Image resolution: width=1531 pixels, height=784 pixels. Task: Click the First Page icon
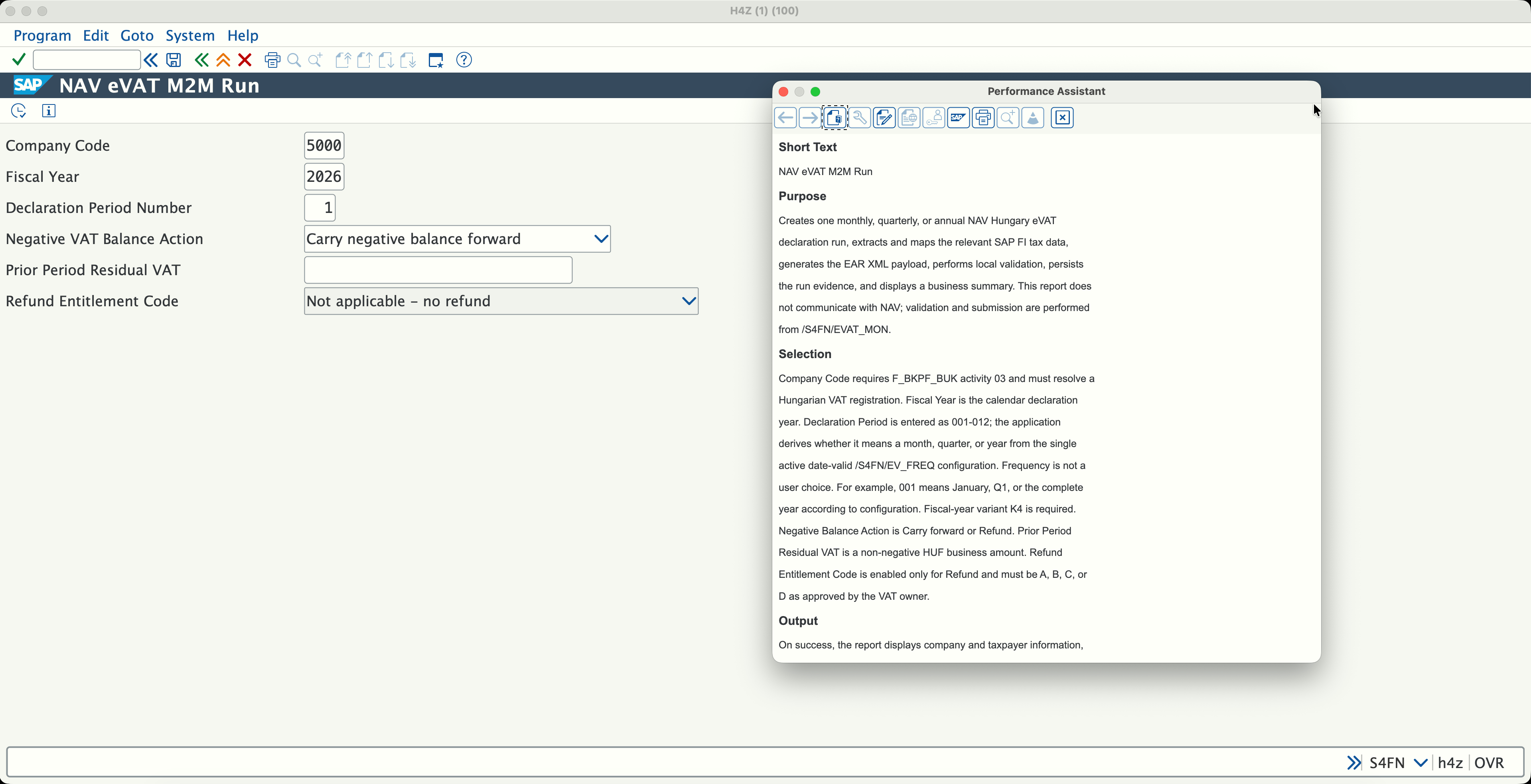click(343, 59)
